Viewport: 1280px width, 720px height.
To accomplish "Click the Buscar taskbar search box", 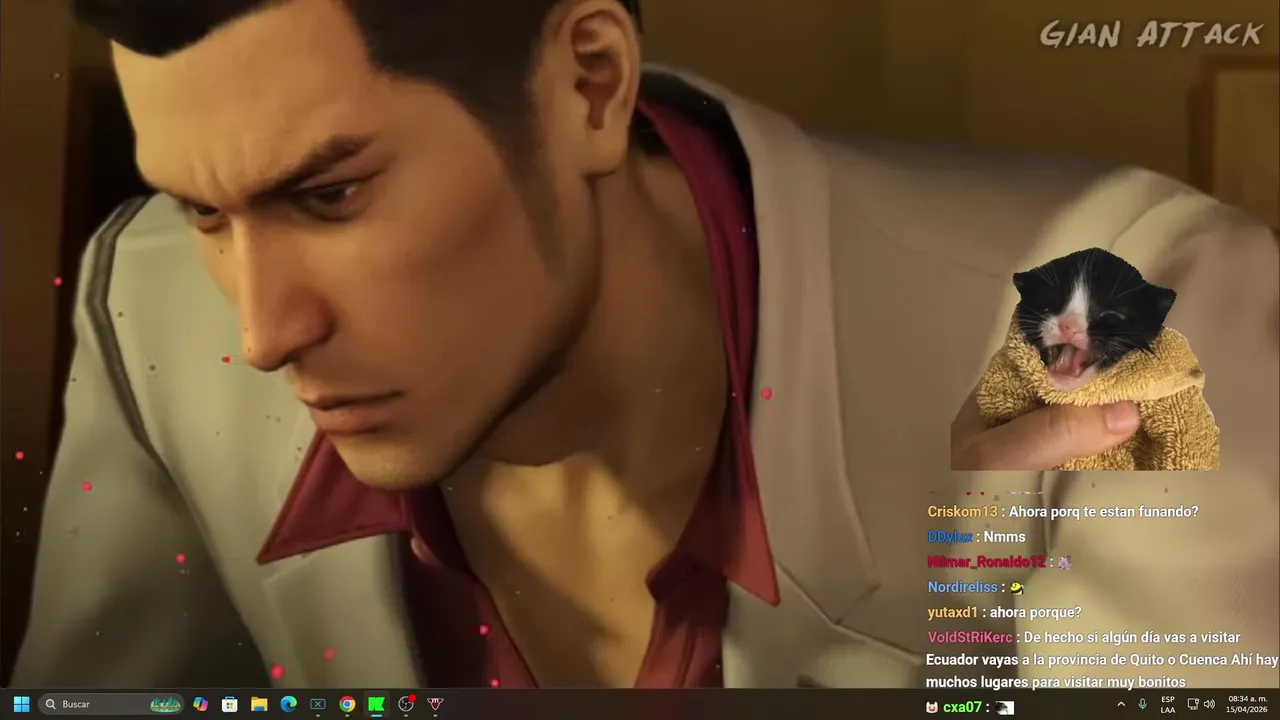I will pos(112,704).
